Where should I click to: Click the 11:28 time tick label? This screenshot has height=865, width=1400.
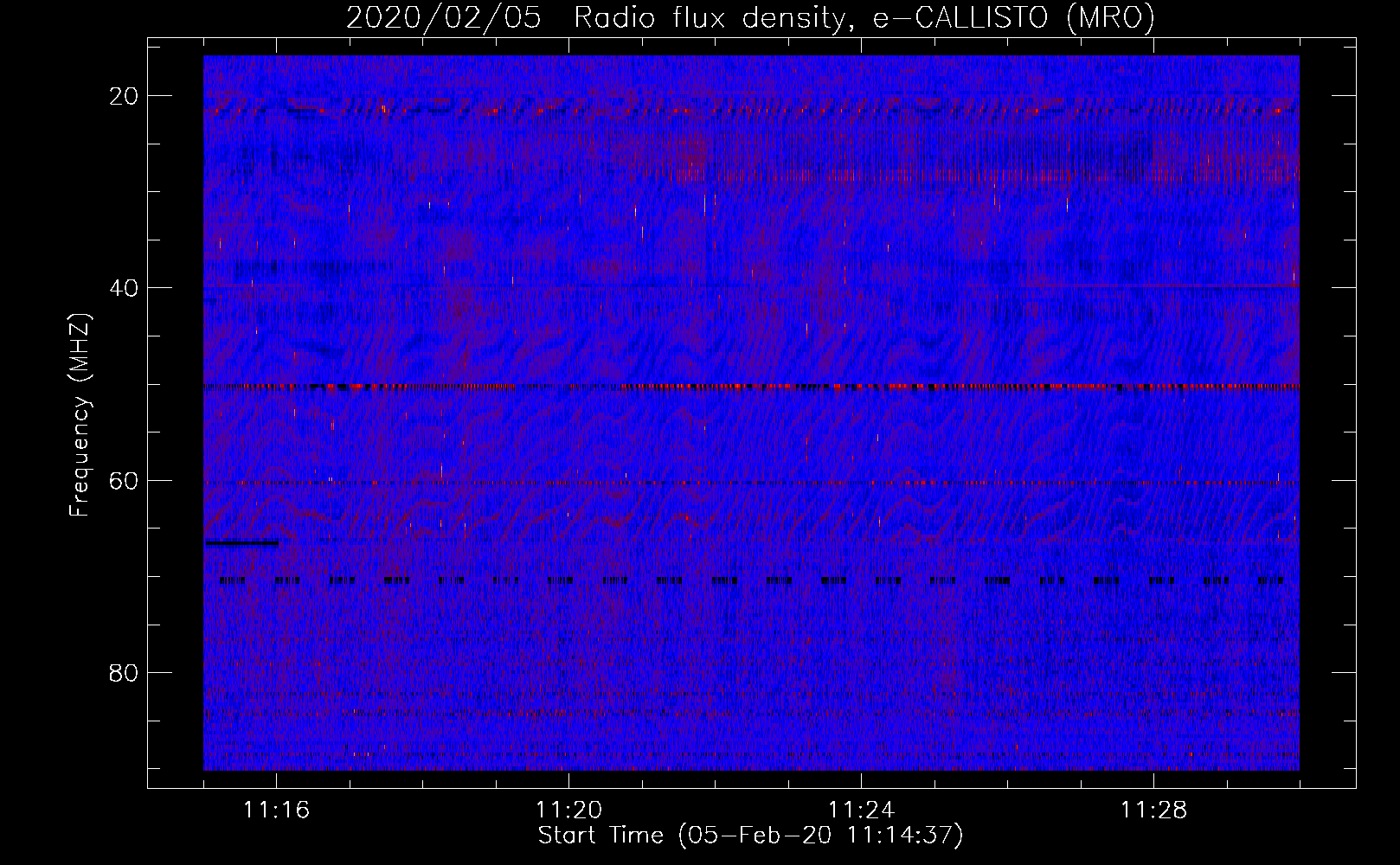point(1153,811)
